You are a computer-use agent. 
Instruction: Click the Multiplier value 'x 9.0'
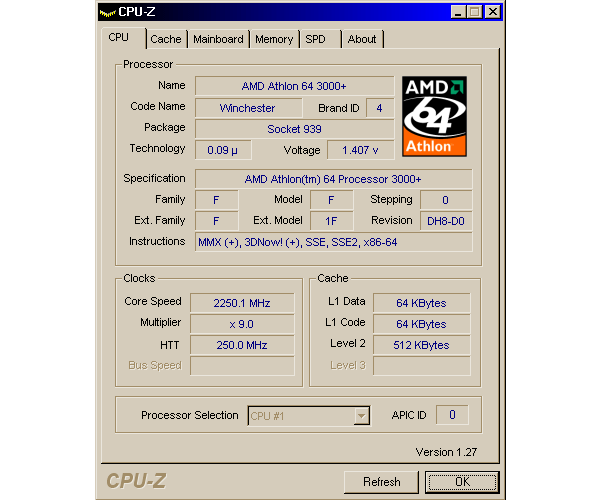242,324
